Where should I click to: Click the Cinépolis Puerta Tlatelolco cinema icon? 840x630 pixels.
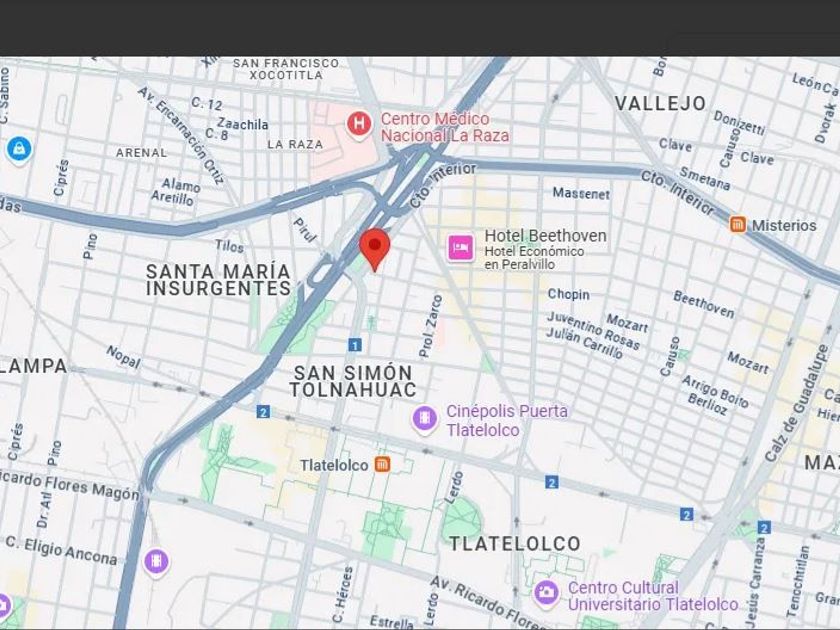tap(425, 418)
